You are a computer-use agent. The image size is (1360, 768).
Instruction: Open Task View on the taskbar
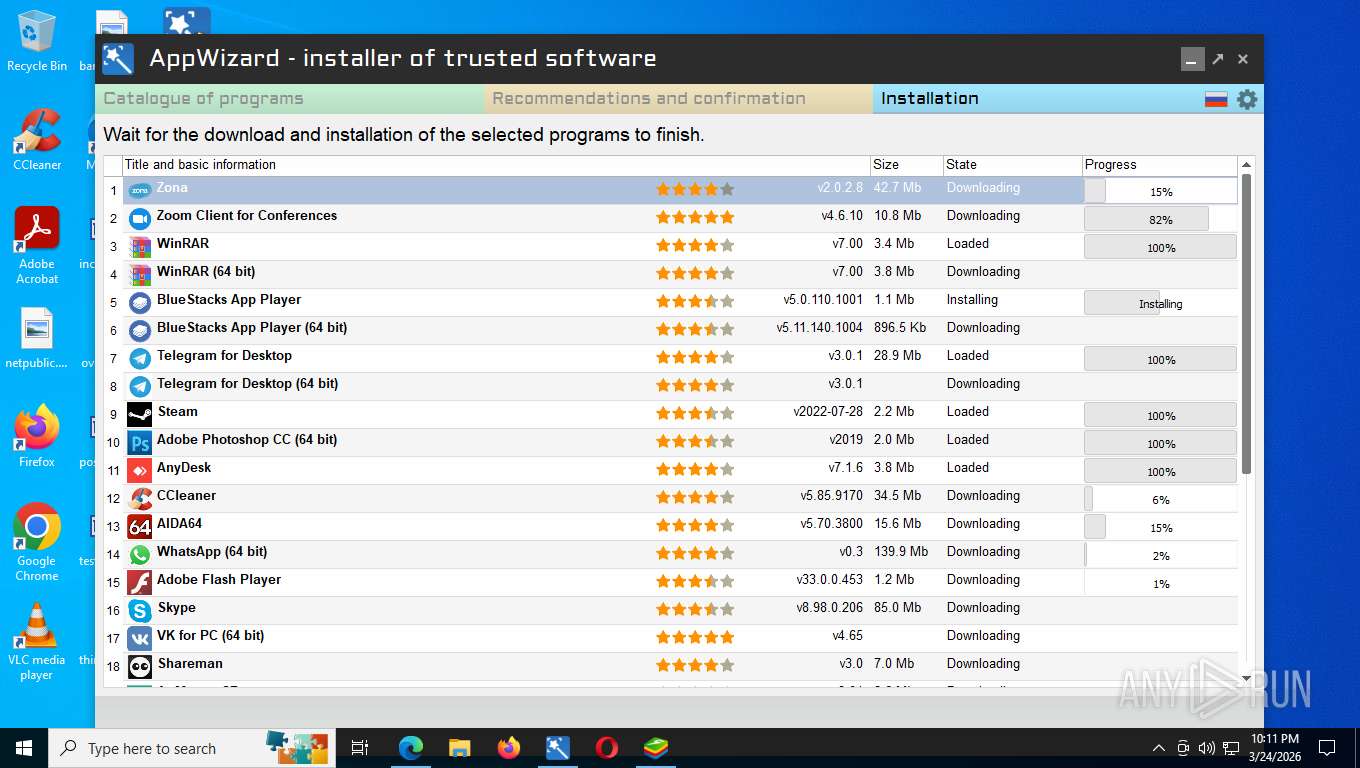click(361, 748)
